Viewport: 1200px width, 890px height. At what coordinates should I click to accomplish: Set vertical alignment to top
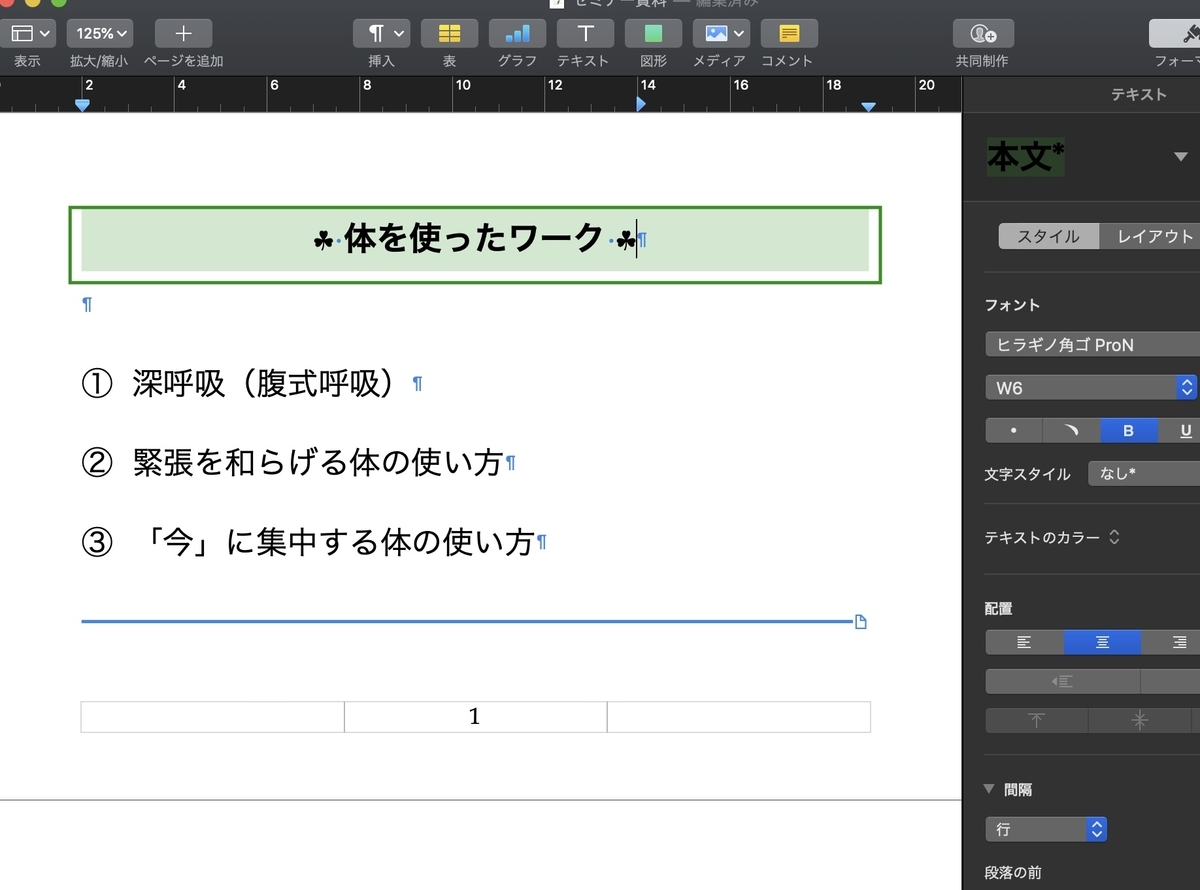click(1037, 720)
